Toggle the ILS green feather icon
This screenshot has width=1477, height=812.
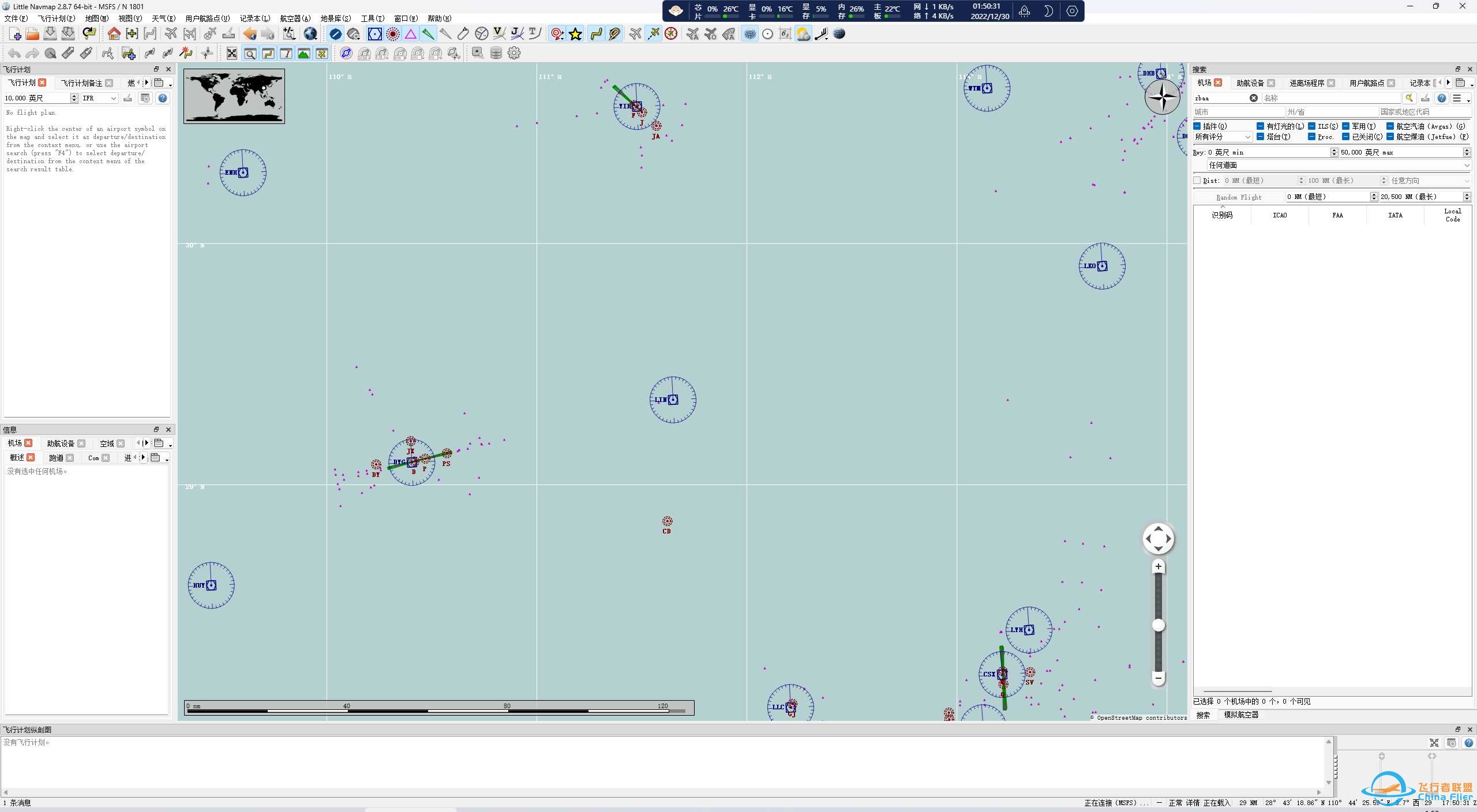(x=428, y=34)
